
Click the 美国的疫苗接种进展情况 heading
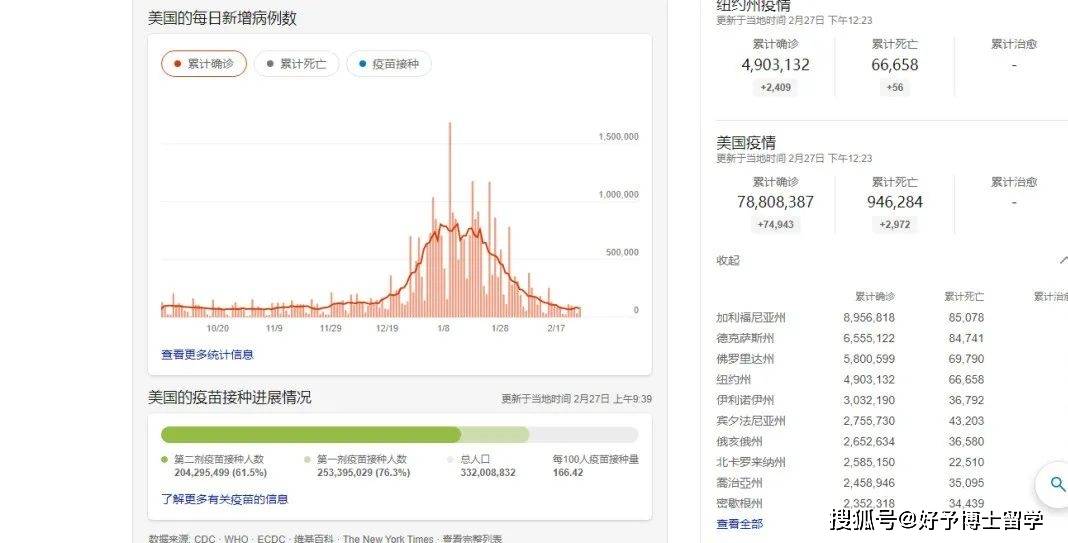[x=230, y=397]
